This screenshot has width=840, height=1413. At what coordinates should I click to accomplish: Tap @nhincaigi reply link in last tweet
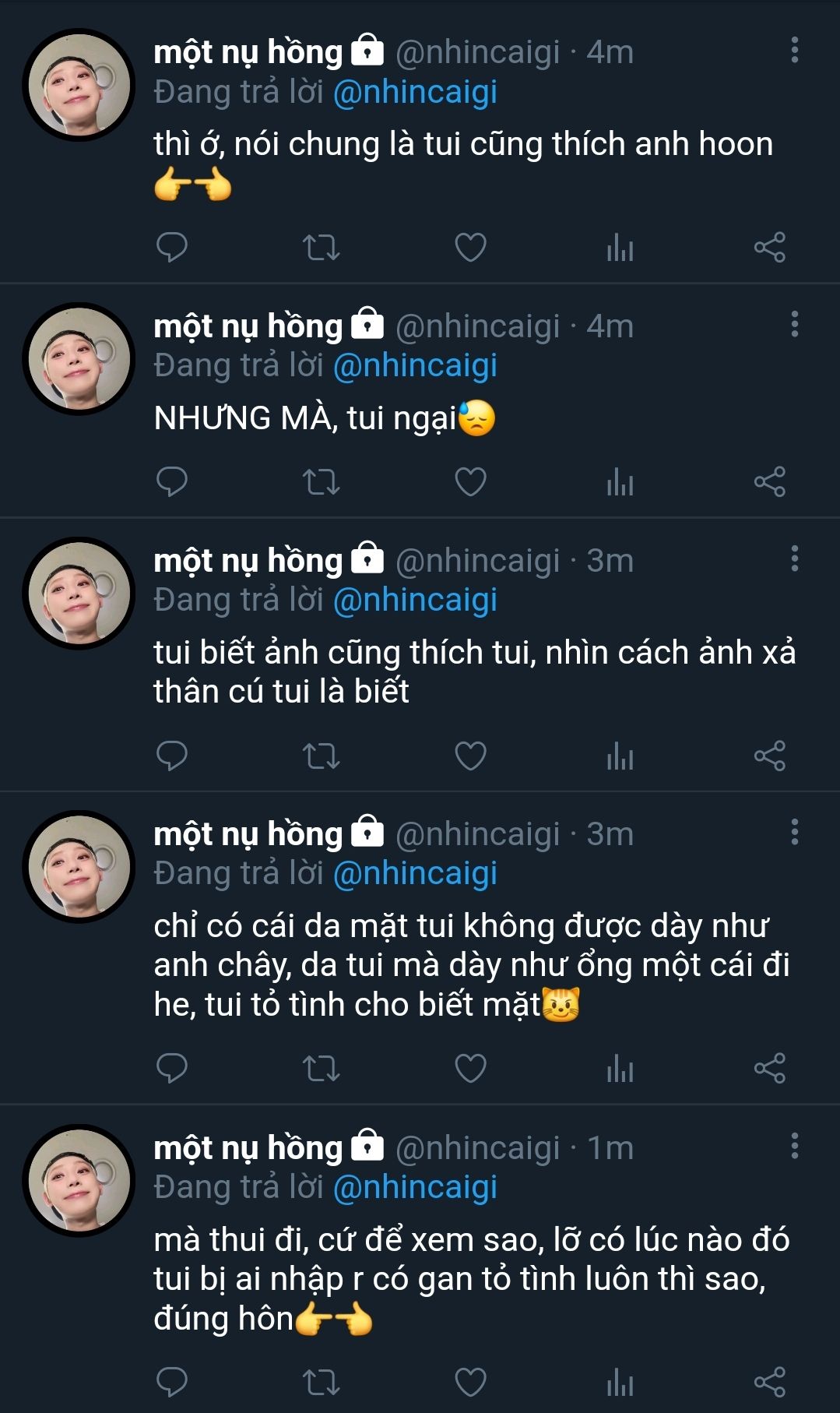(415, 1187)
